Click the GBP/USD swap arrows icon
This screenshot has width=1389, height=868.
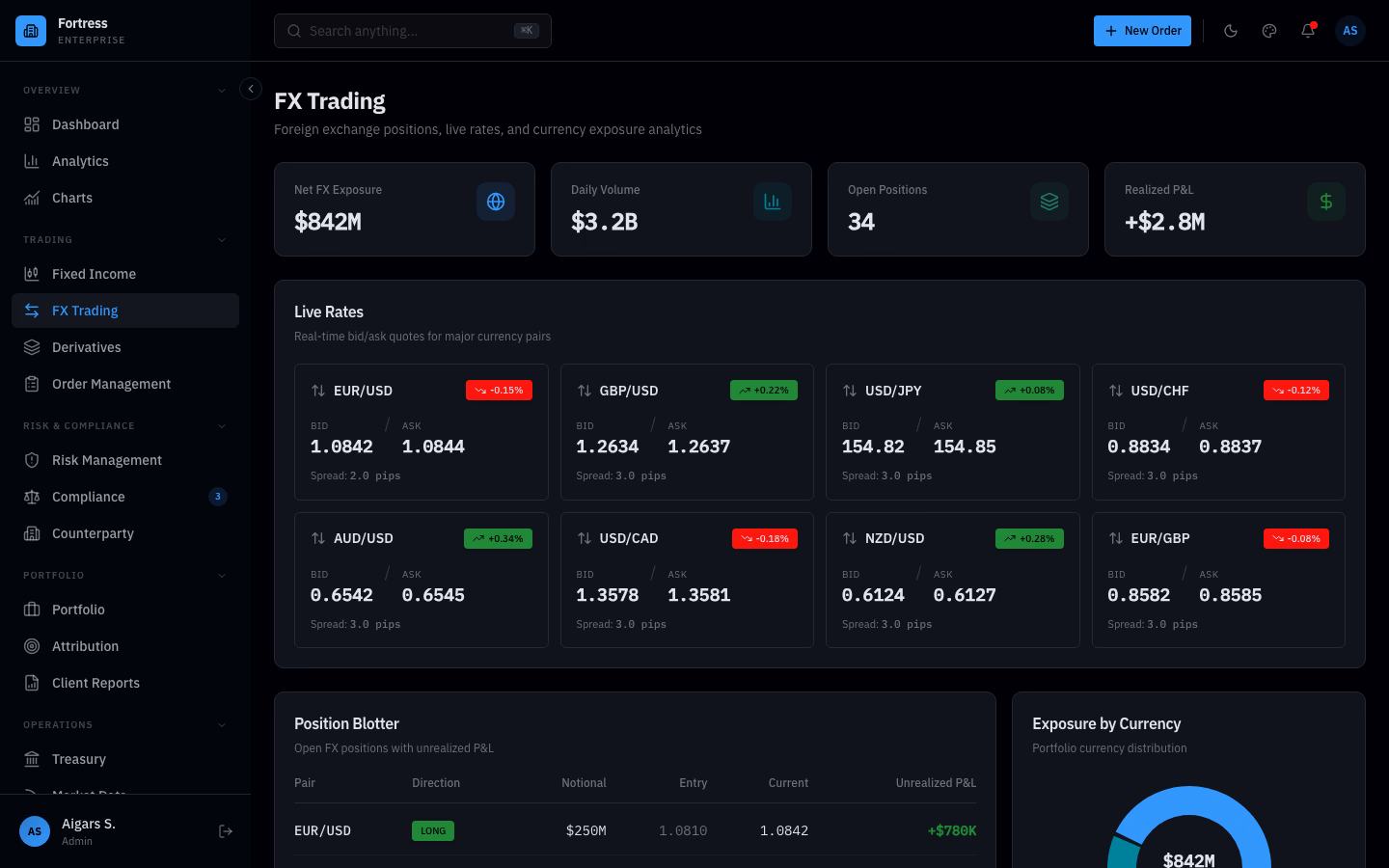(585, 391)
